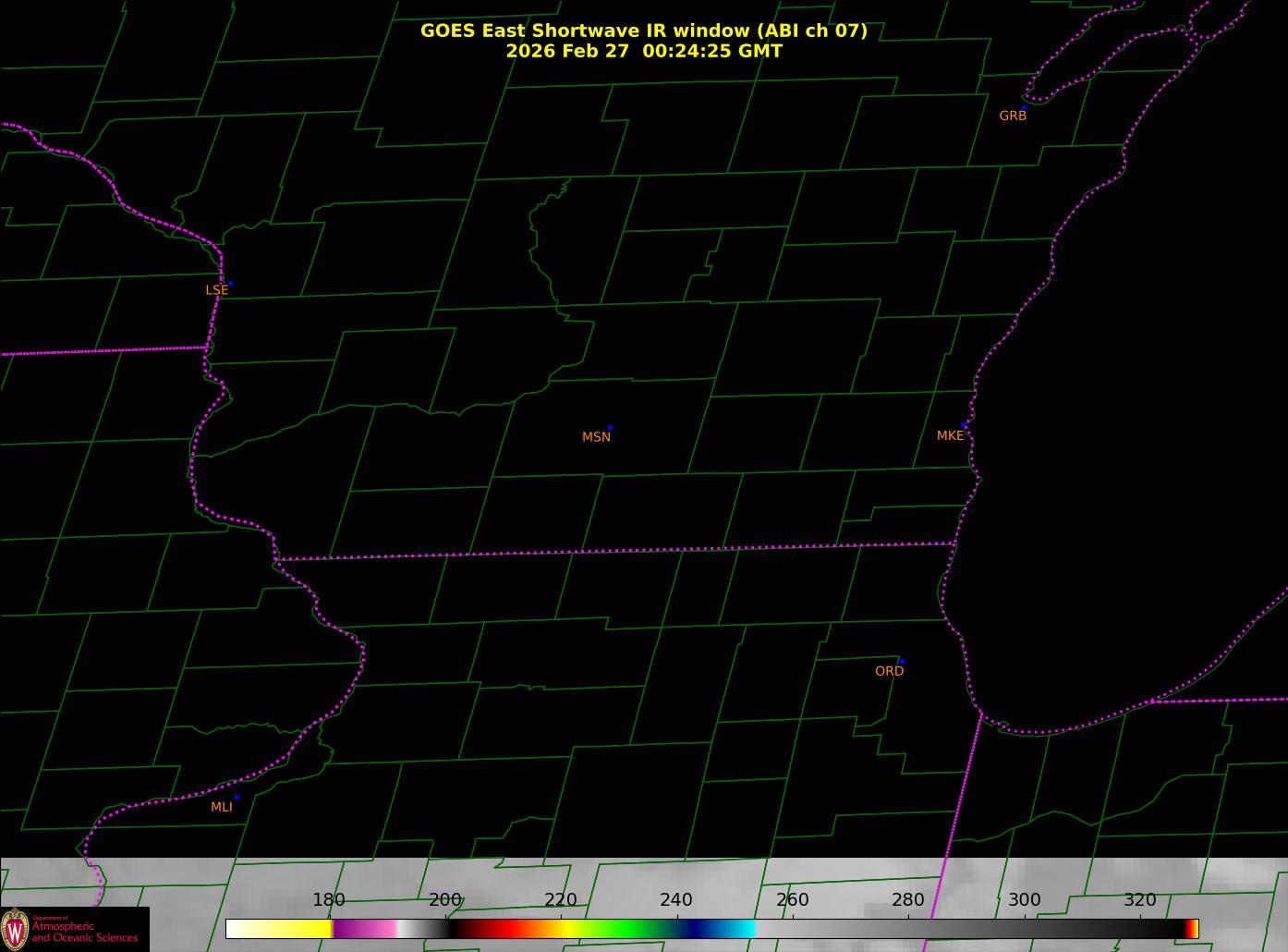
Task: Select the MSN station label
Action: [x=596, y=437]
